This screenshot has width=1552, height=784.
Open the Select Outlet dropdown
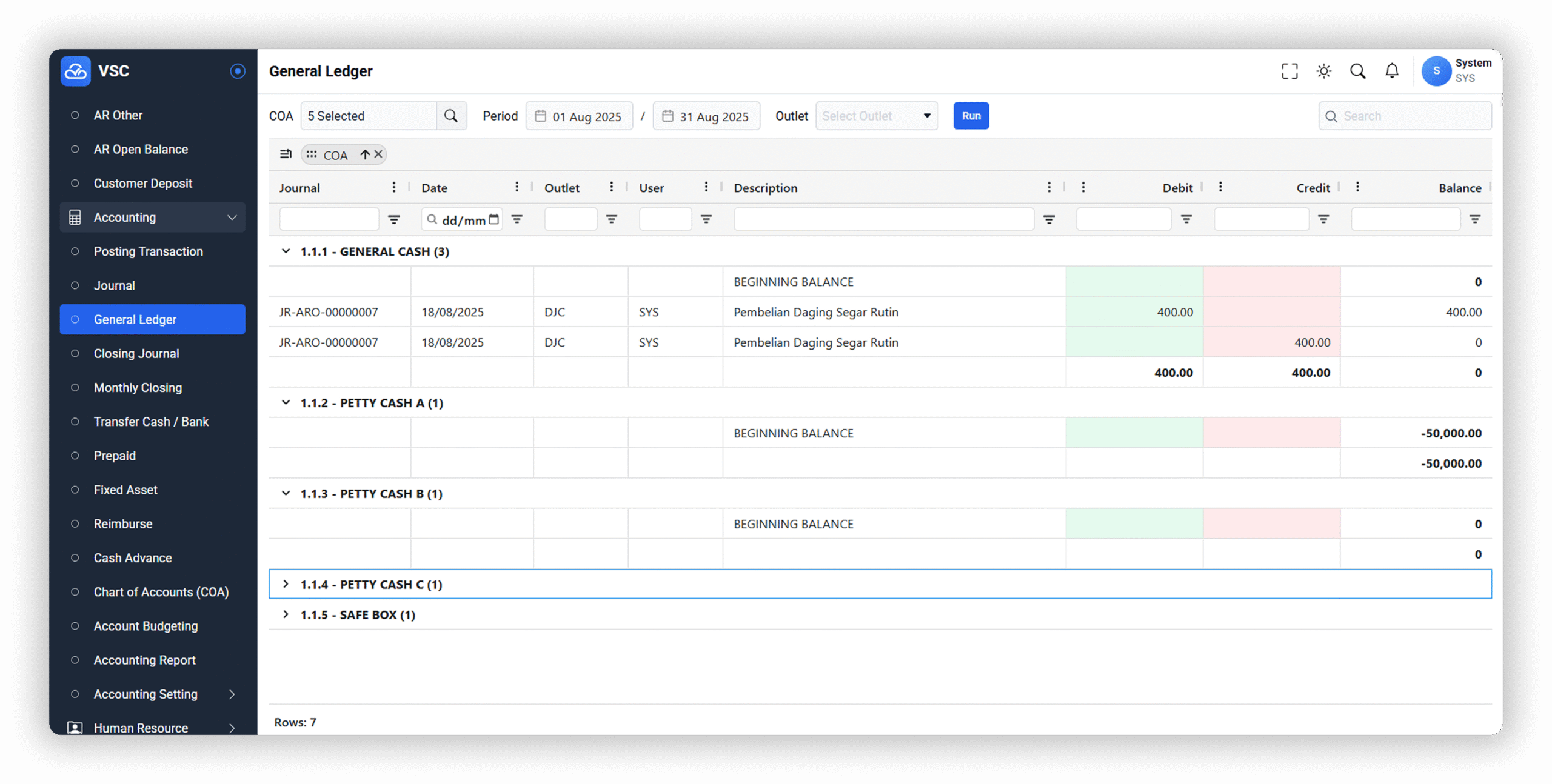click(877, 116)
